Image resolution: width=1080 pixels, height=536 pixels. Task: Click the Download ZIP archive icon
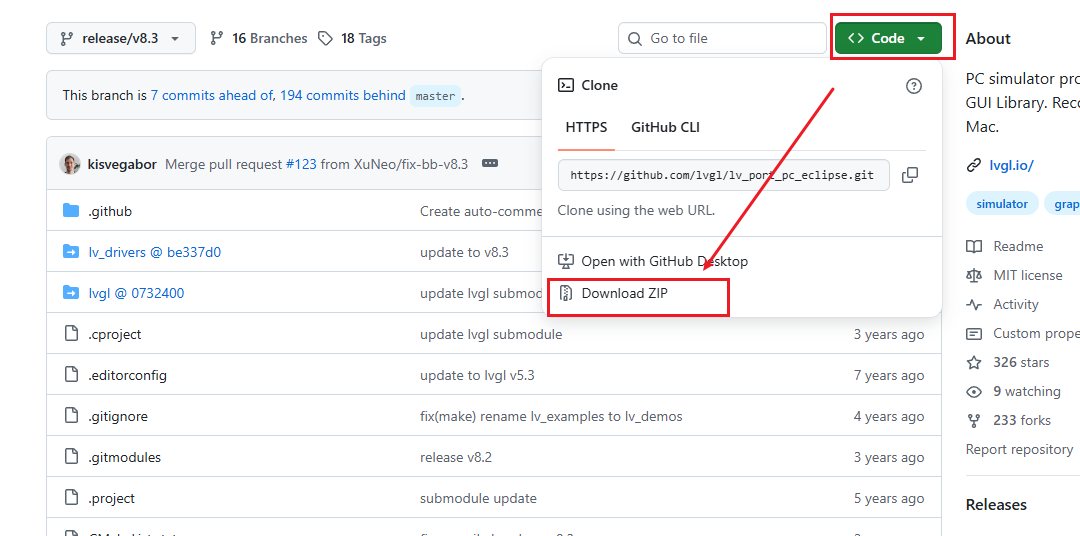(x=565, y=293)
